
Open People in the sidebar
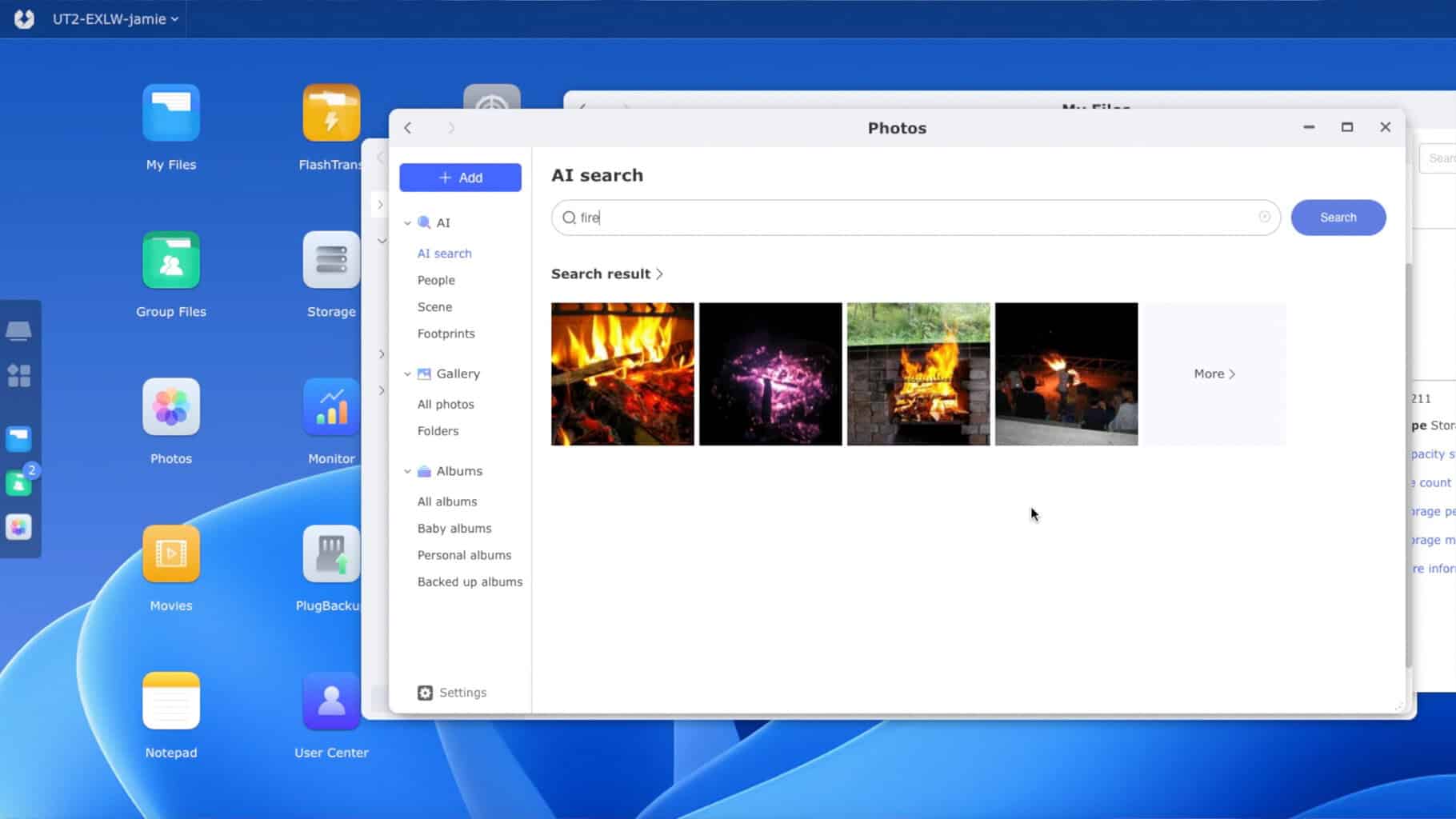(436, 280)
